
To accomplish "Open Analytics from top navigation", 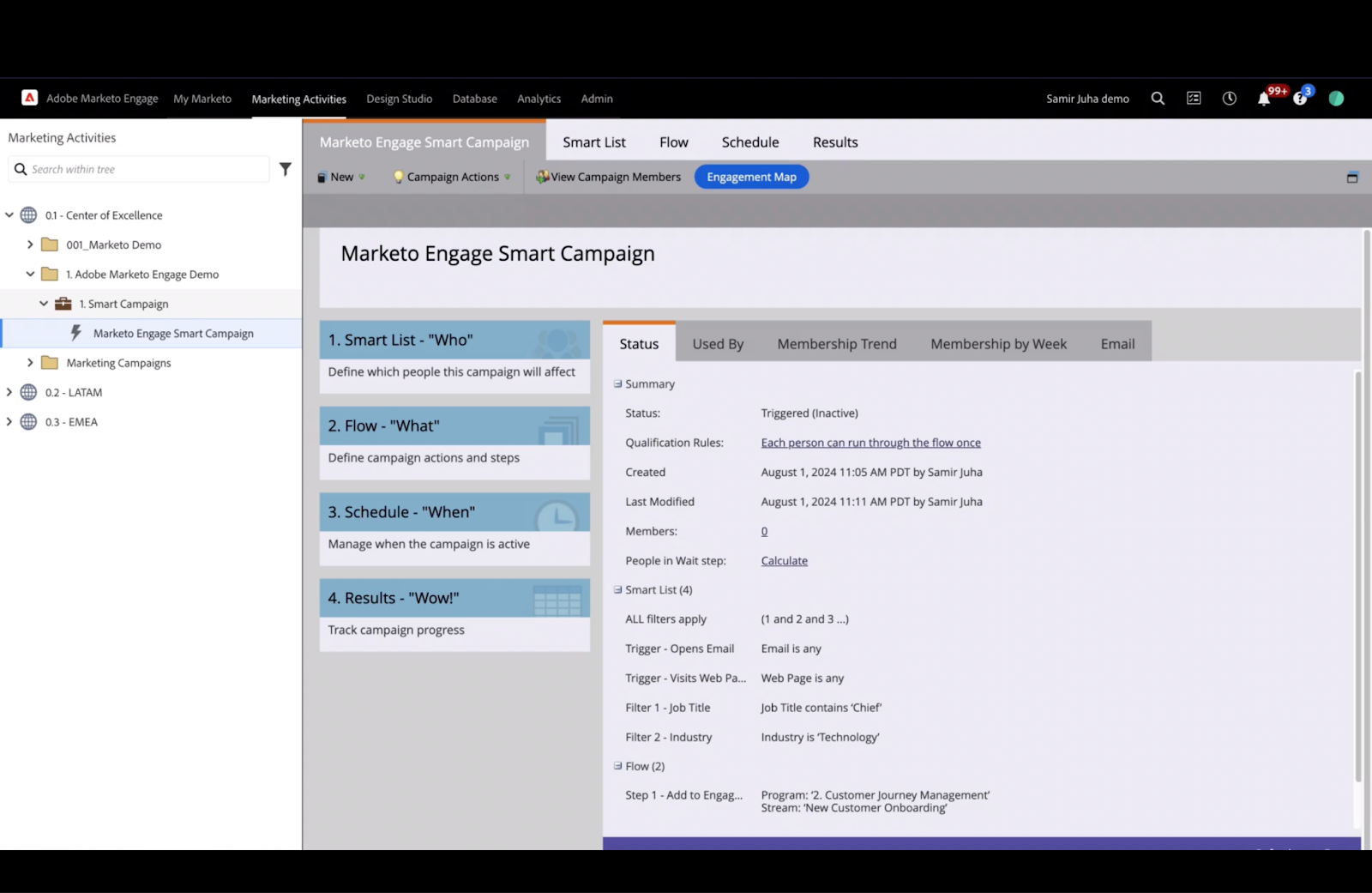I will click(539, 99).
